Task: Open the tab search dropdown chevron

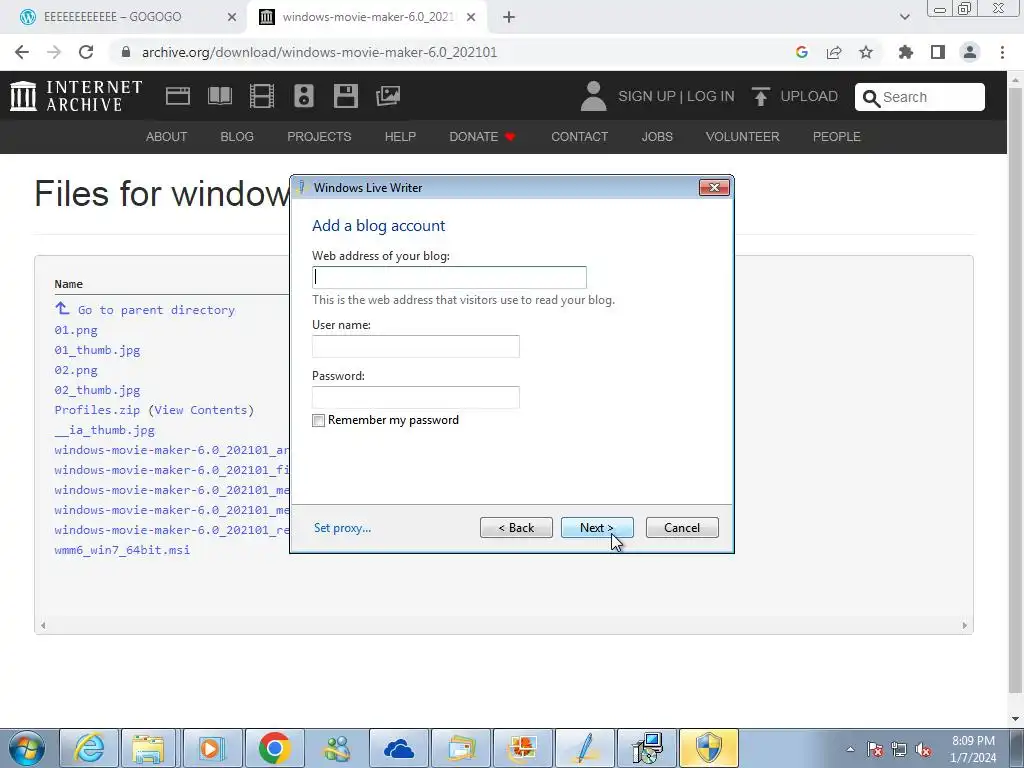Action: click(x=904, y=17)
